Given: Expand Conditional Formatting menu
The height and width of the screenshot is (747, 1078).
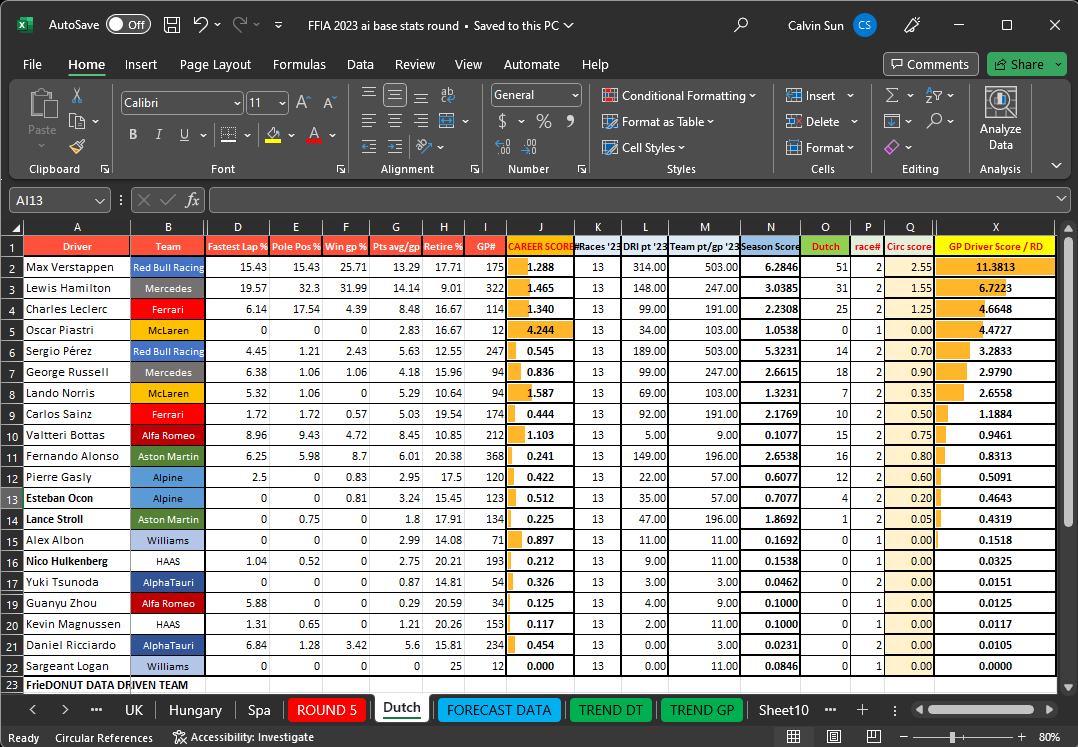Looking at the screenshot, I should click(679, 96).
